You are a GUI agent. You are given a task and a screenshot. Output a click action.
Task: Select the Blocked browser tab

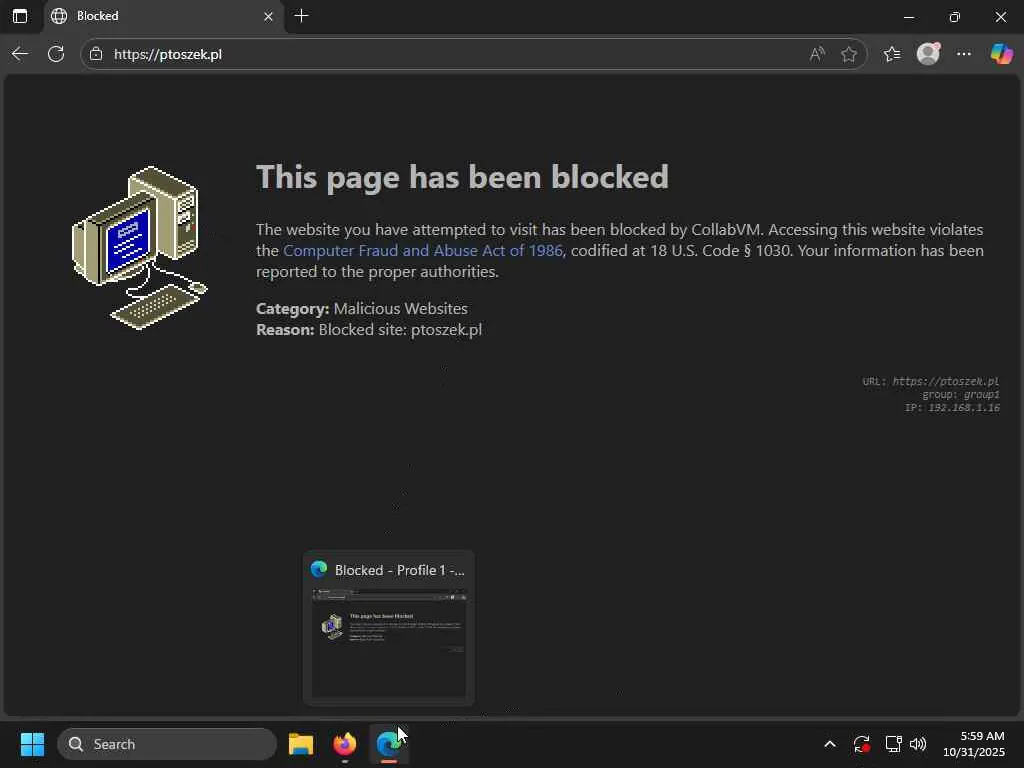[163, 16]
